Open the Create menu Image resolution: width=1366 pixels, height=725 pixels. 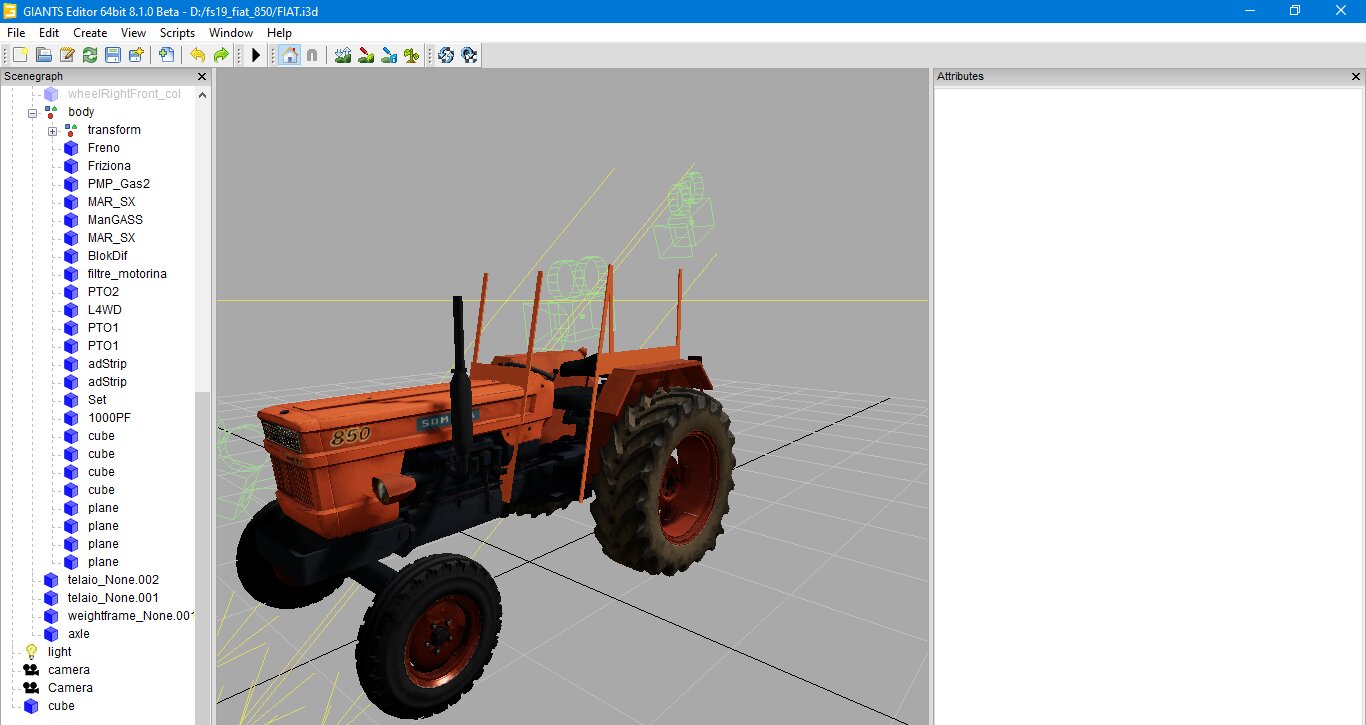90,33
